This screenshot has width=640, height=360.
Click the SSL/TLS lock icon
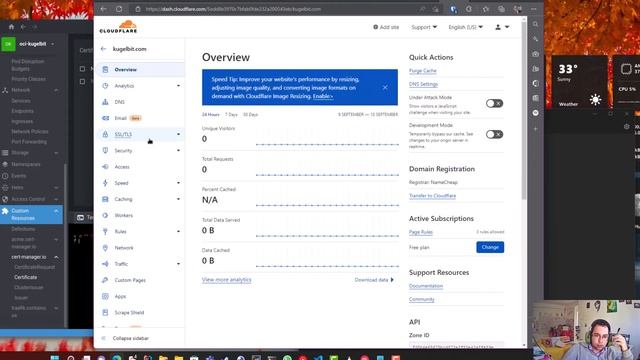105,134
